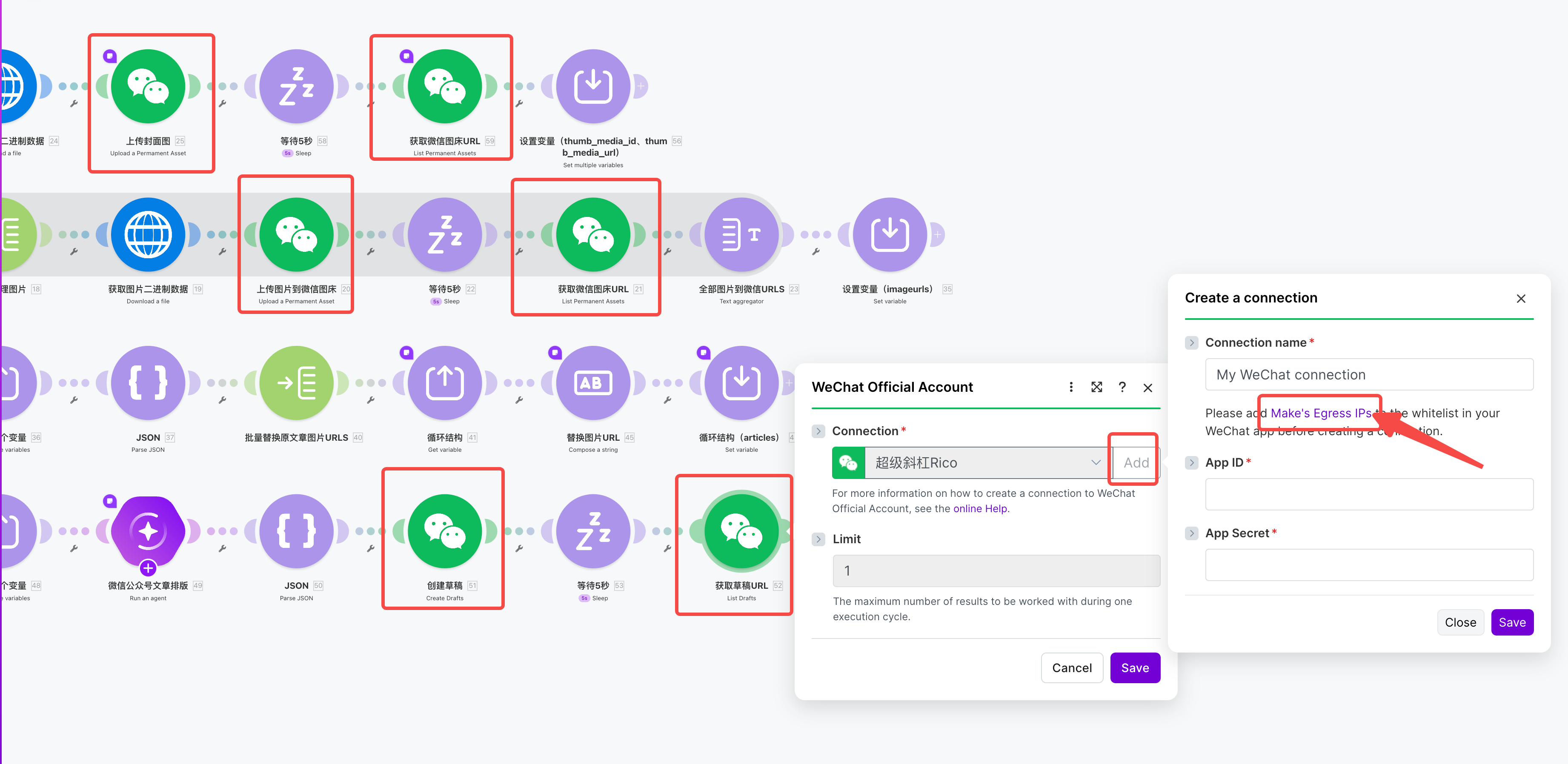The height and width of the screenshot is (764, 1568).
Task: Expand the App ID field chevron
Action: click(x=1191, y=463)
